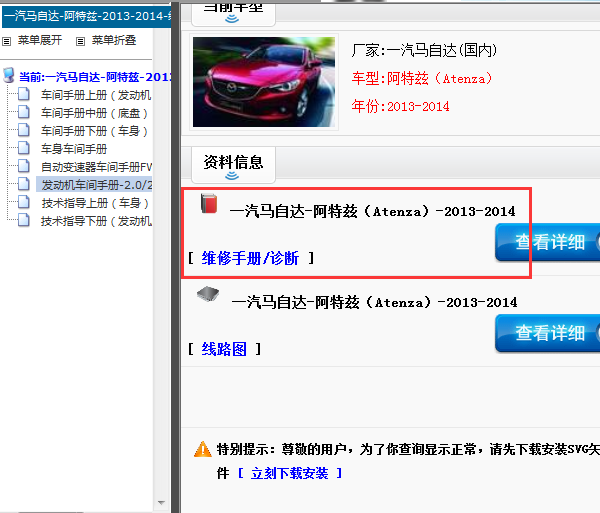The image size is (600, 513).
Task: Open 车间手册上册（发动机 in tree
Action: (x=96, y=95)
